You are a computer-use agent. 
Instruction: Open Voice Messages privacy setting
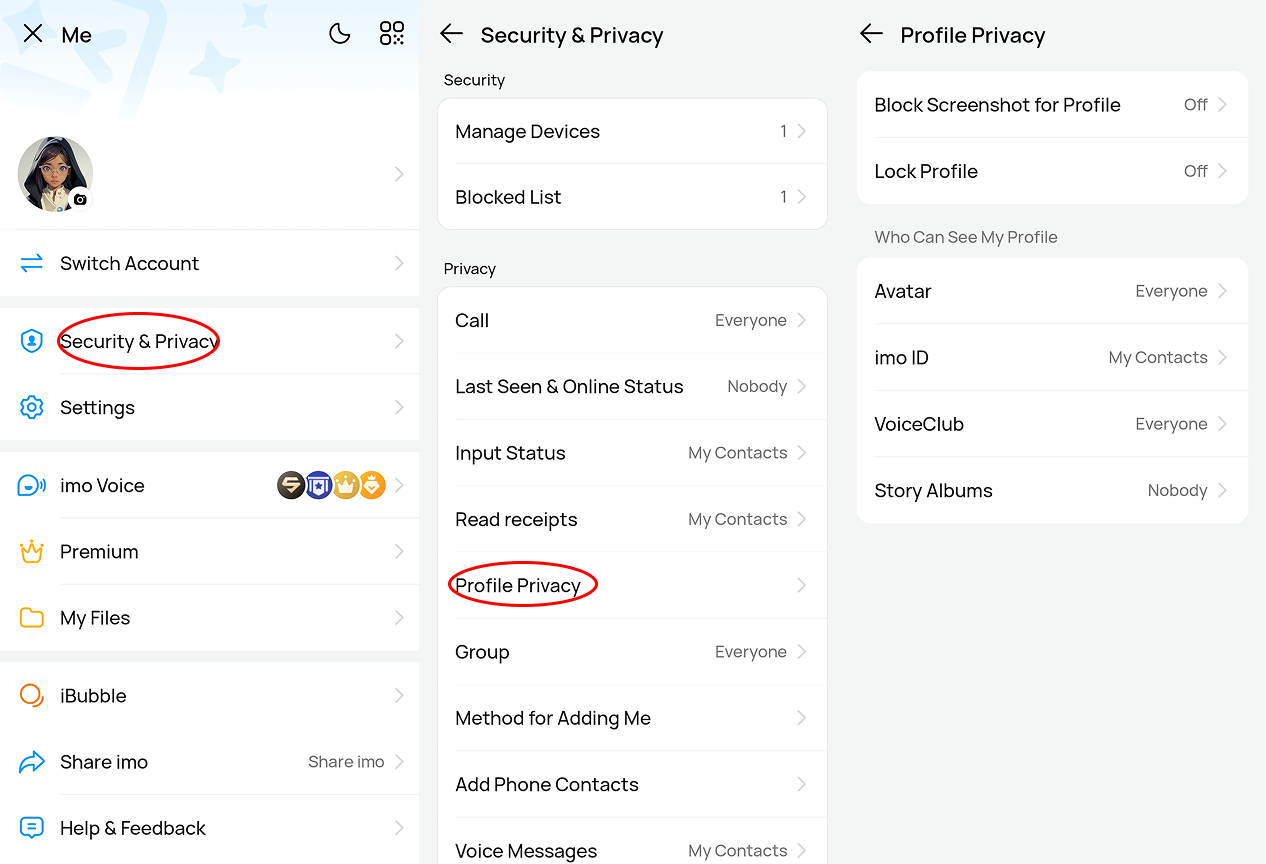tap(632, 841)
